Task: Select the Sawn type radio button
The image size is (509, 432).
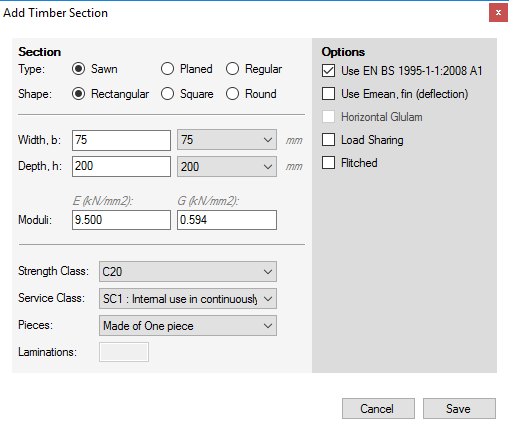Action: [78, 69]
